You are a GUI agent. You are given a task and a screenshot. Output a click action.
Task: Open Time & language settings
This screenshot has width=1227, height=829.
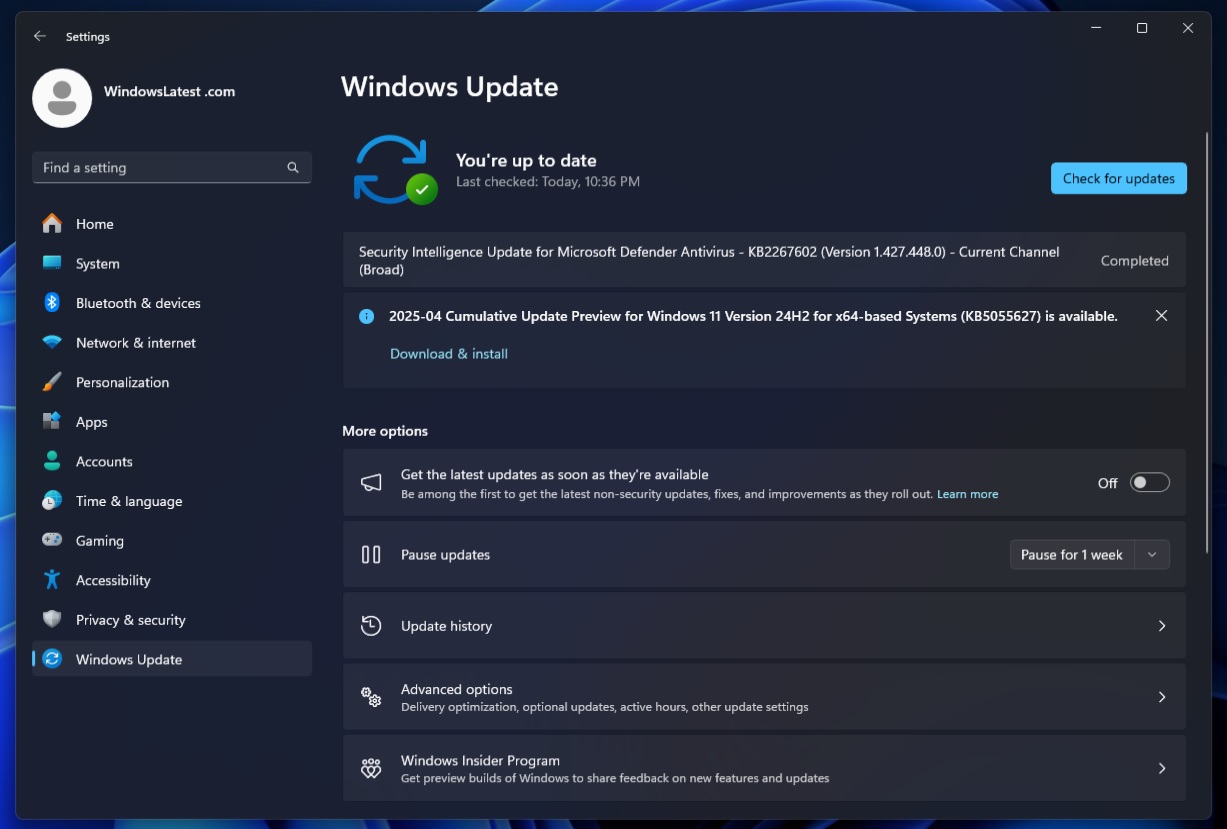point(128,501)
